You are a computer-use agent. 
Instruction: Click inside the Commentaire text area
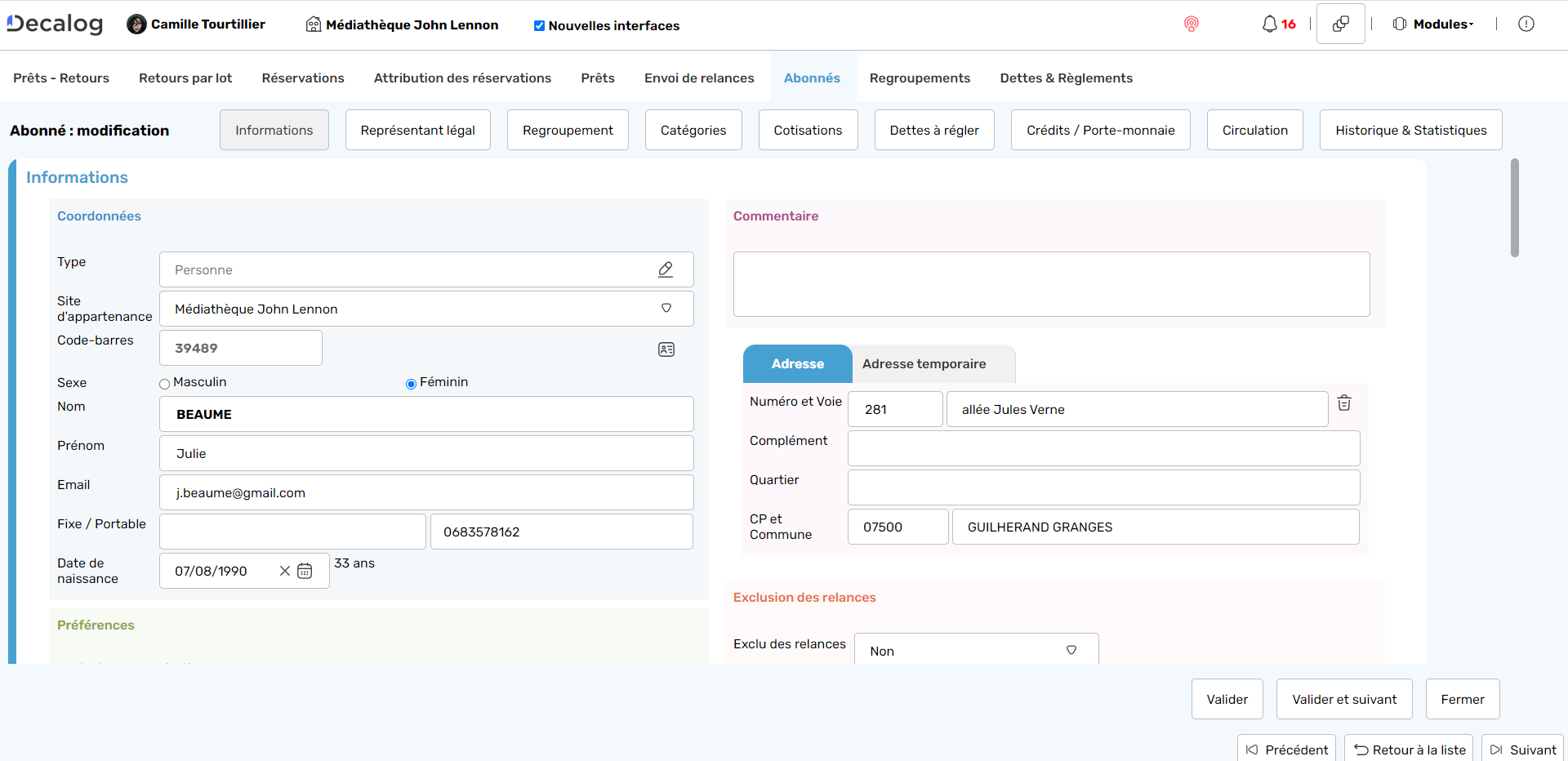coord(1051,284)
